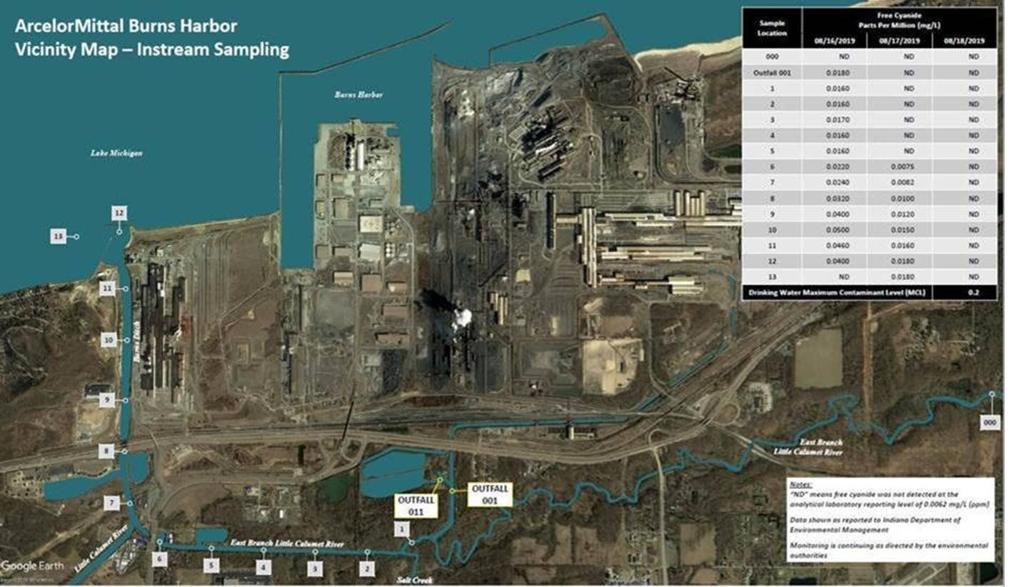
Task: Click the 08/18/2019 column header
Action: [965, 40]
